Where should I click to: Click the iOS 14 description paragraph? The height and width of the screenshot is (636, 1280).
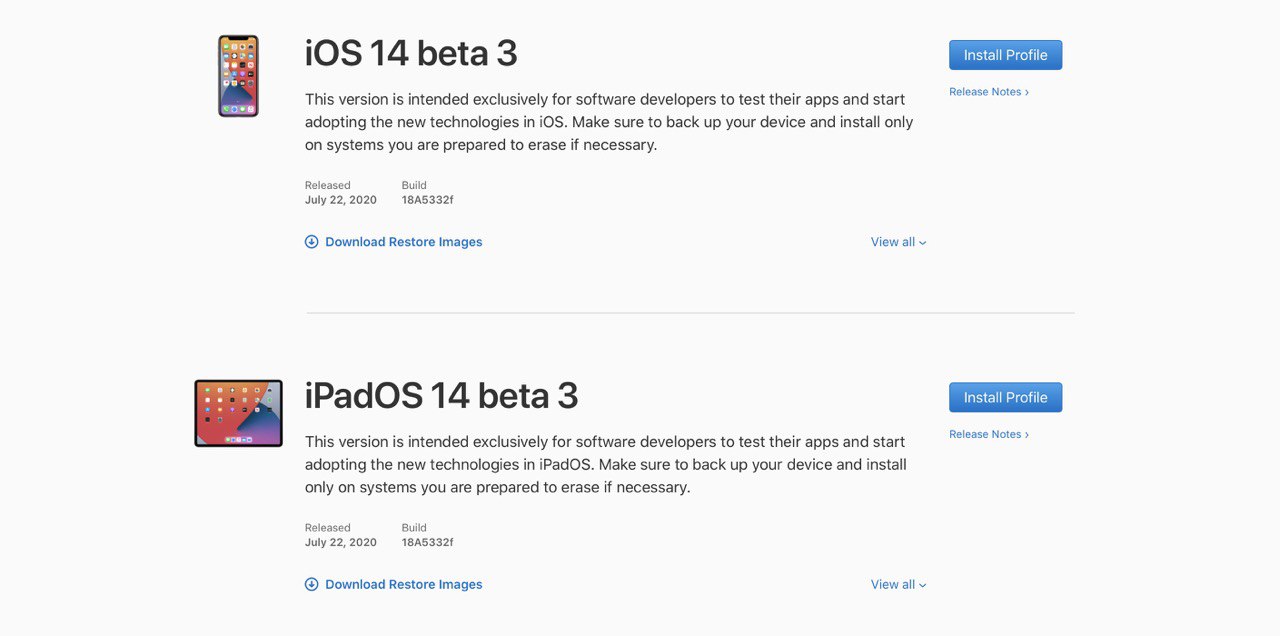click(609, 122)
